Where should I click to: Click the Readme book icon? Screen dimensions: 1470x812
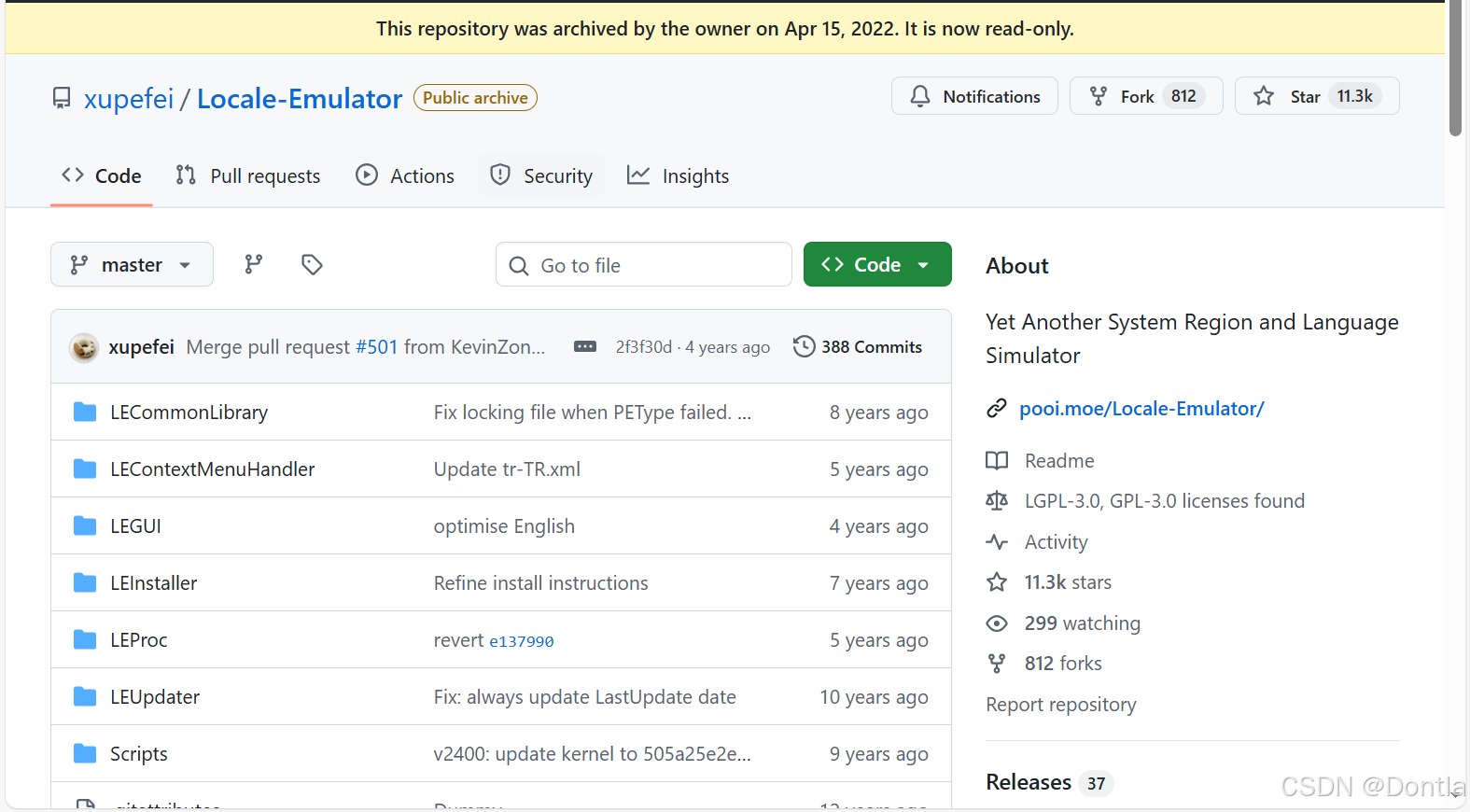point(997,460)
